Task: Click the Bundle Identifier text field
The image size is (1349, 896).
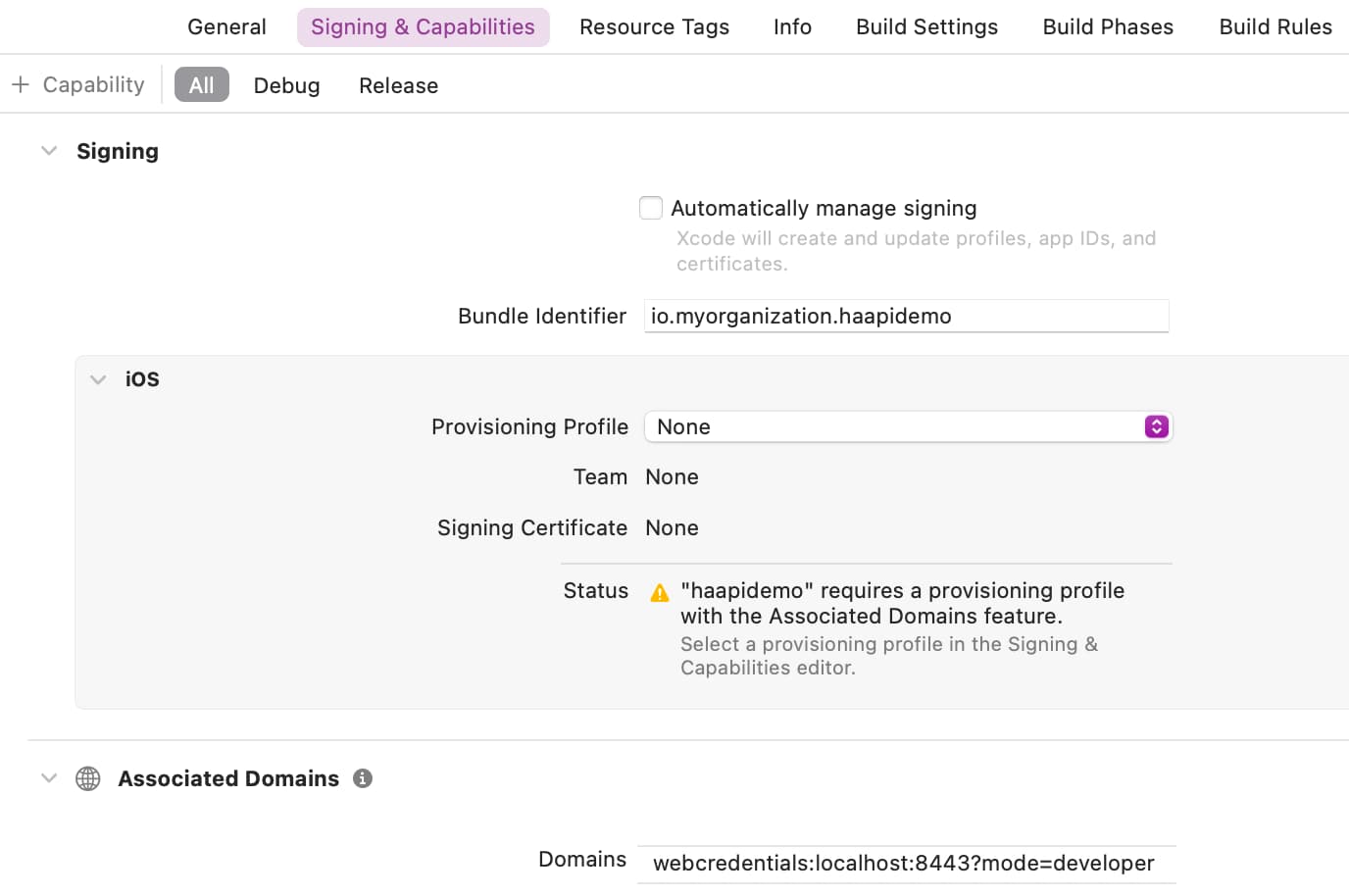Action: point(907,316)
